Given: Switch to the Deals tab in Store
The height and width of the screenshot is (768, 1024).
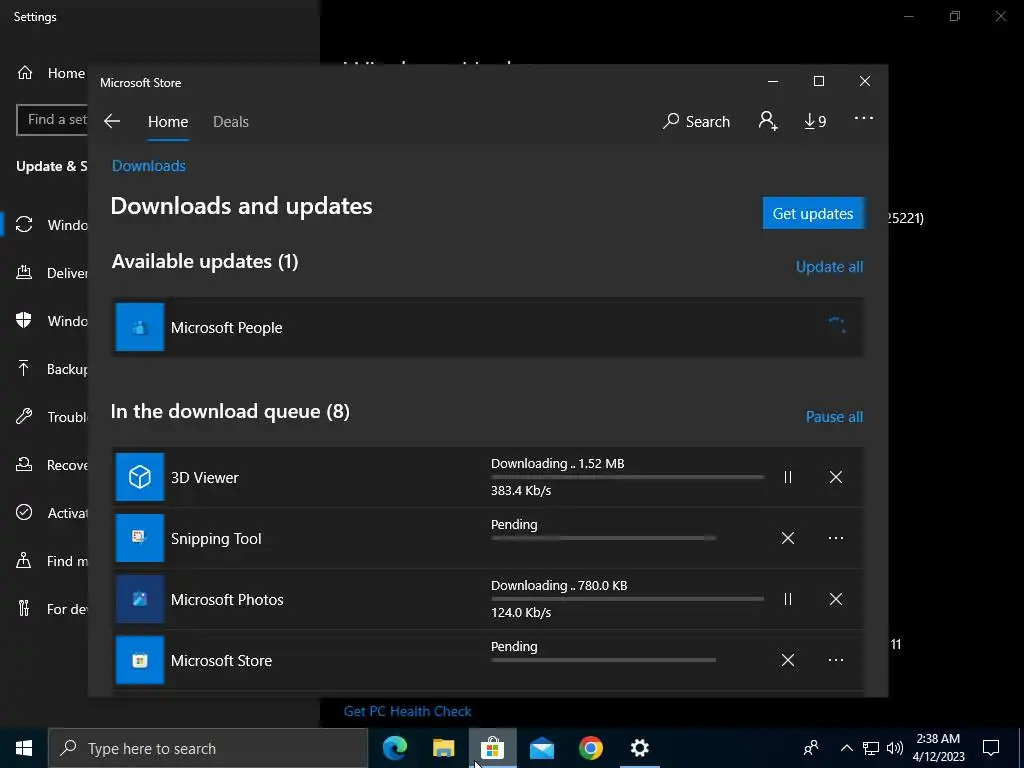Looking at the screenshot, I should tap(231, 122).
